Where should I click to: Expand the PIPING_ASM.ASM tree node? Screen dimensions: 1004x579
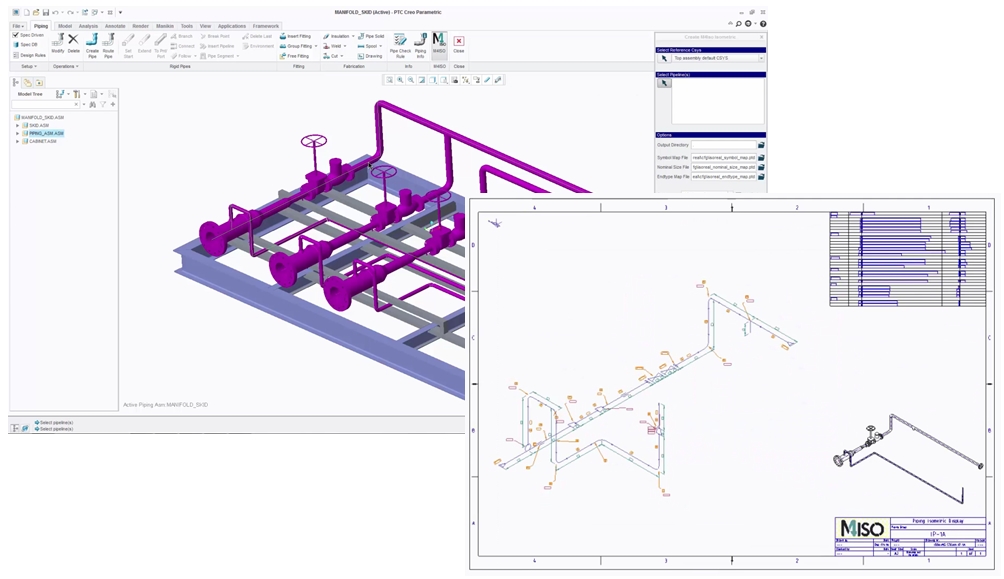[17, 133]
